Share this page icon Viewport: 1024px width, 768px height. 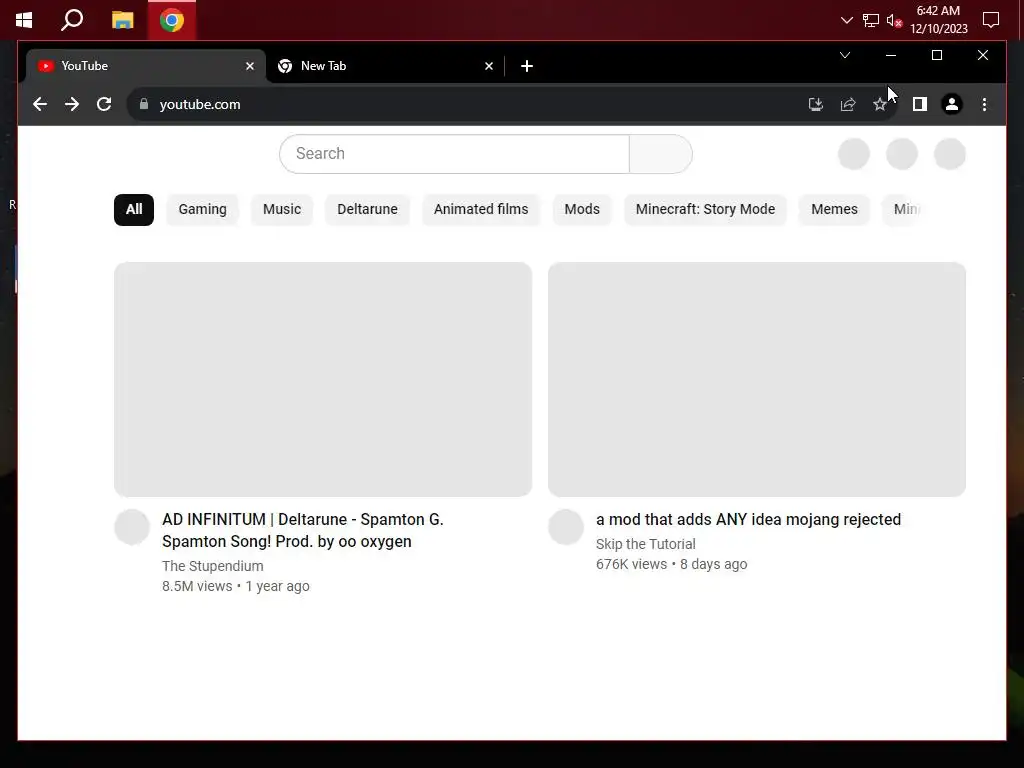point(848,104)
